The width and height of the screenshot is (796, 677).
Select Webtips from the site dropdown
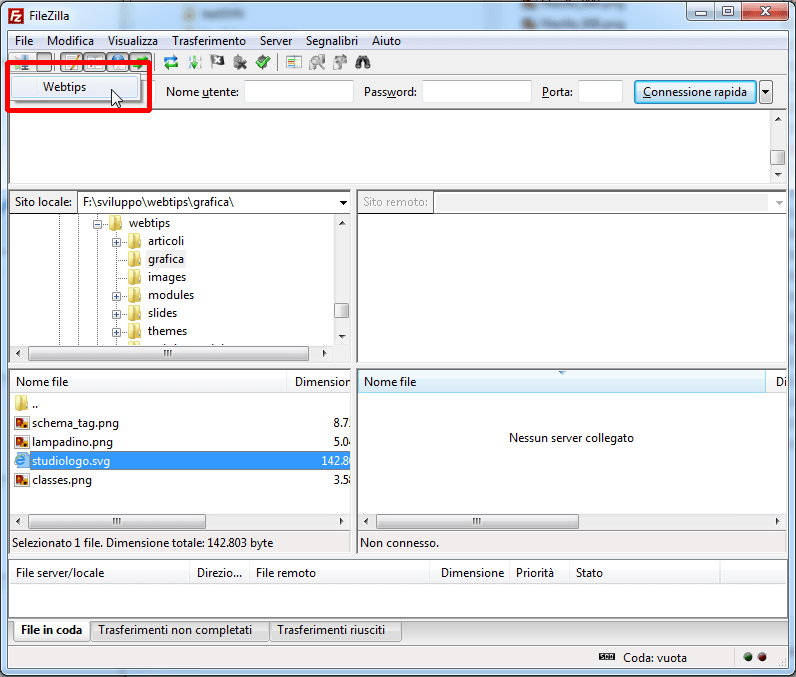65,88
